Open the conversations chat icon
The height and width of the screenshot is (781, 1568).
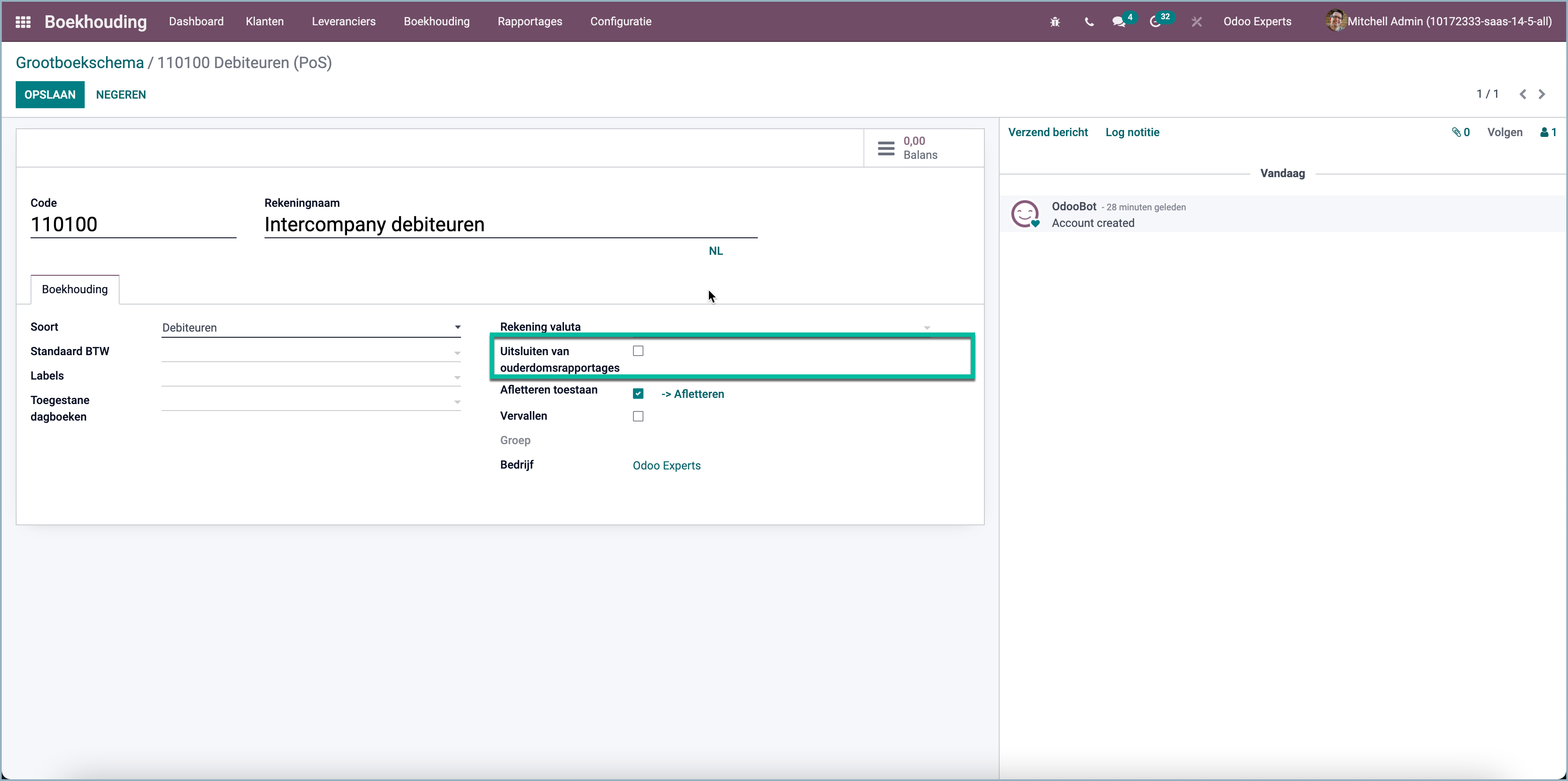tap(1119, 22)
